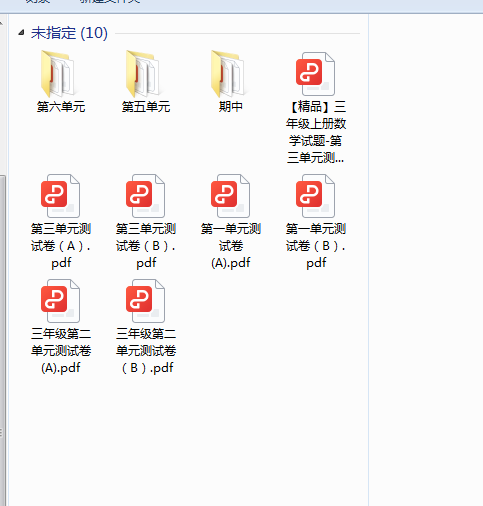Select 第三单元测试卷（A）.pdf file icon

[60, 196]
